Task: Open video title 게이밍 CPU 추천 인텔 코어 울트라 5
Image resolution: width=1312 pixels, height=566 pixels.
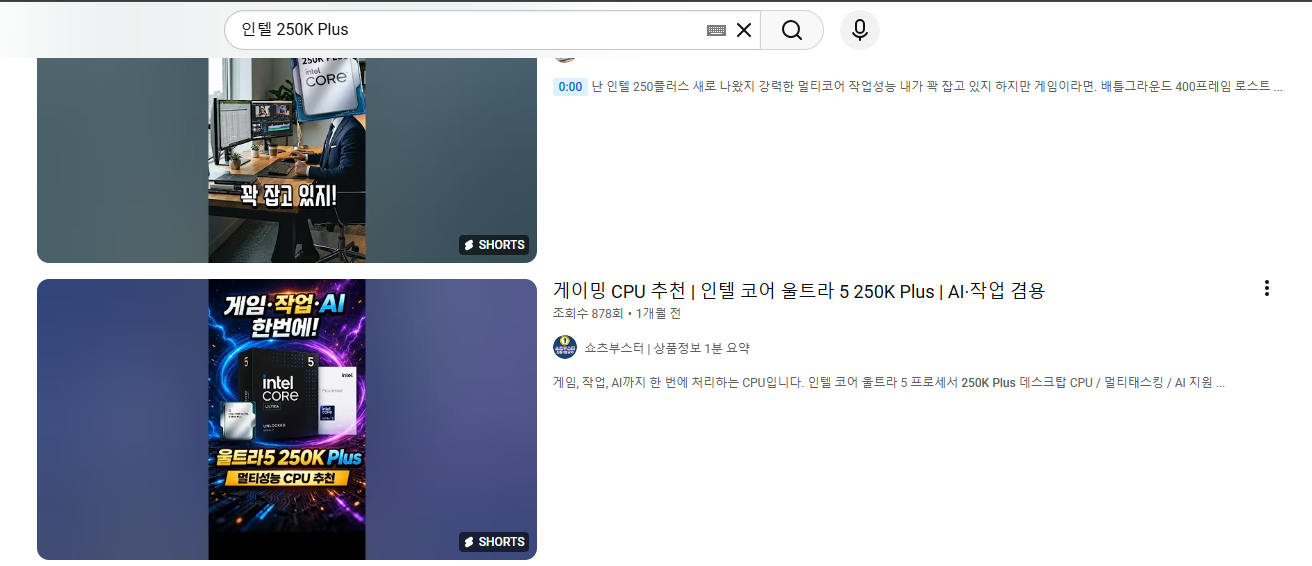Action: 799,291
